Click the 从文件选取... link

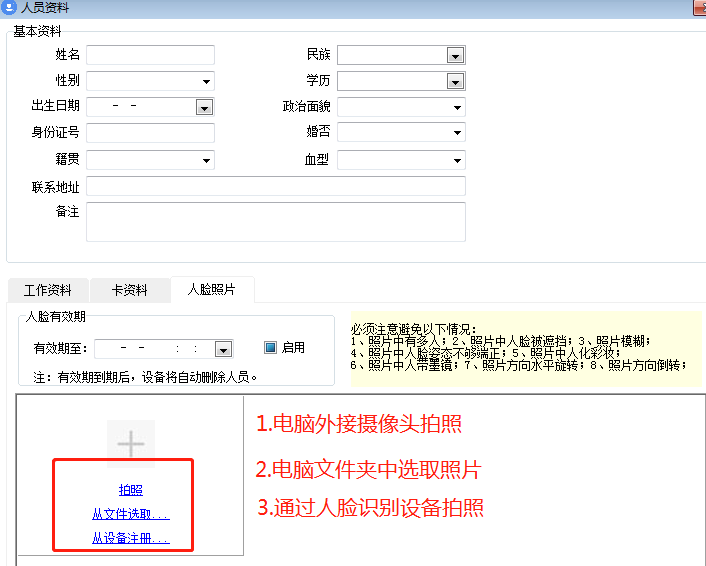(x=131, y=514)
